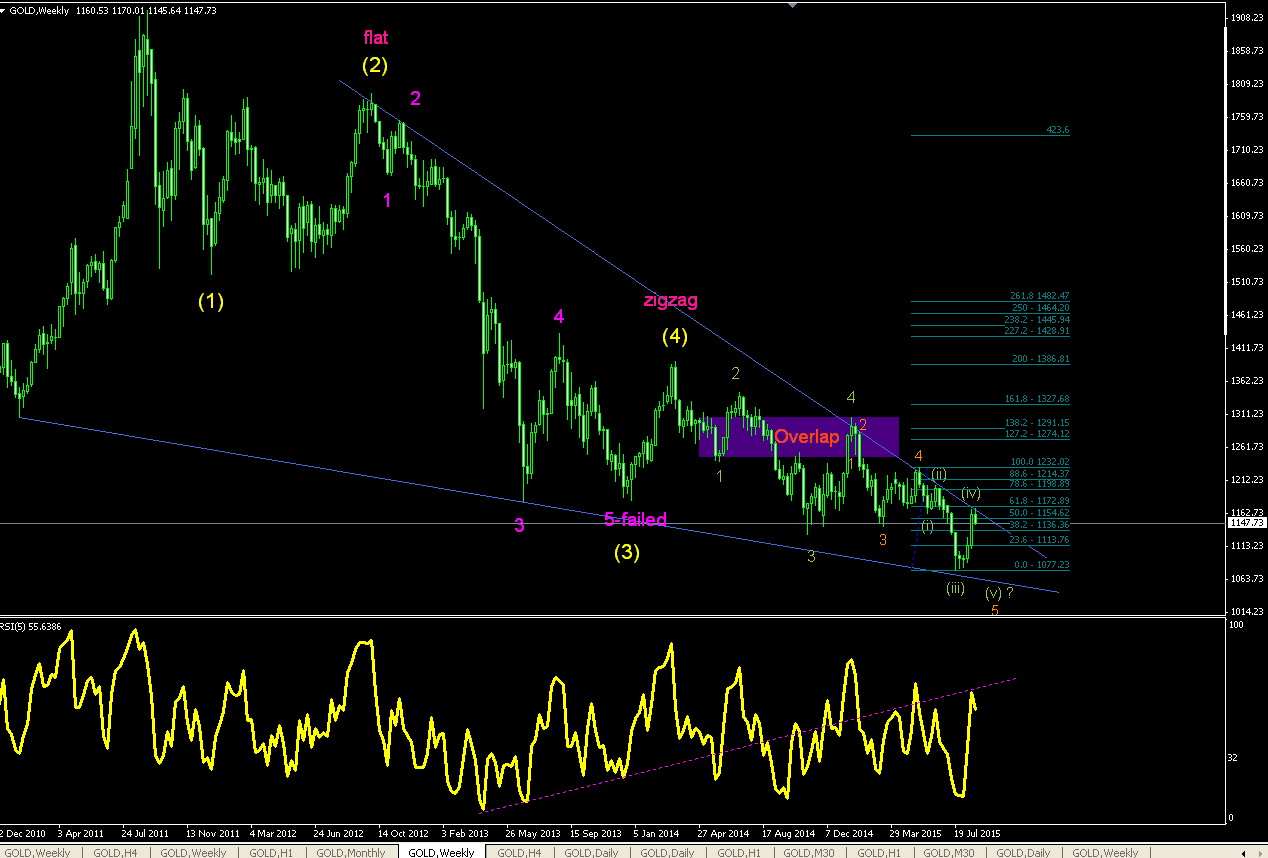Image resolution: width=1268 pixels, height=858 pixels.
Task: Open the leftmost GOLD,Weekly tab
Action: pyautogui.click(x=38, y=852)
